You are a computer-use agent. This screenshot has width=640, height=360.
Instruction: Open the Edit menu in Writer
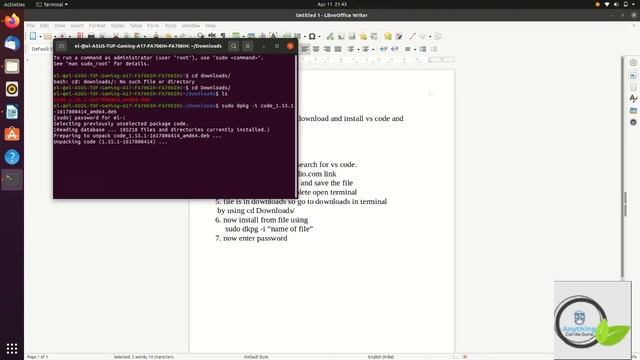(44, 26)
